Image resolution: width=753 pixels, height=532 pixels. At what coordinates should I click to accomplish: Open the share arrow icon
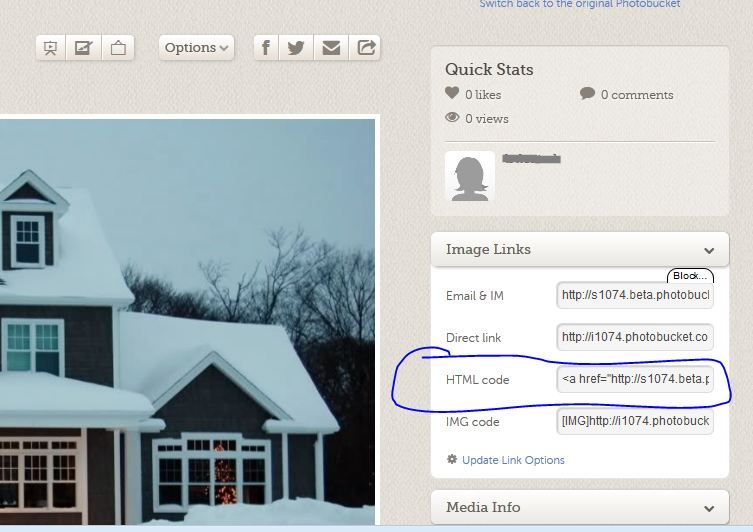[x=366, y=48]
